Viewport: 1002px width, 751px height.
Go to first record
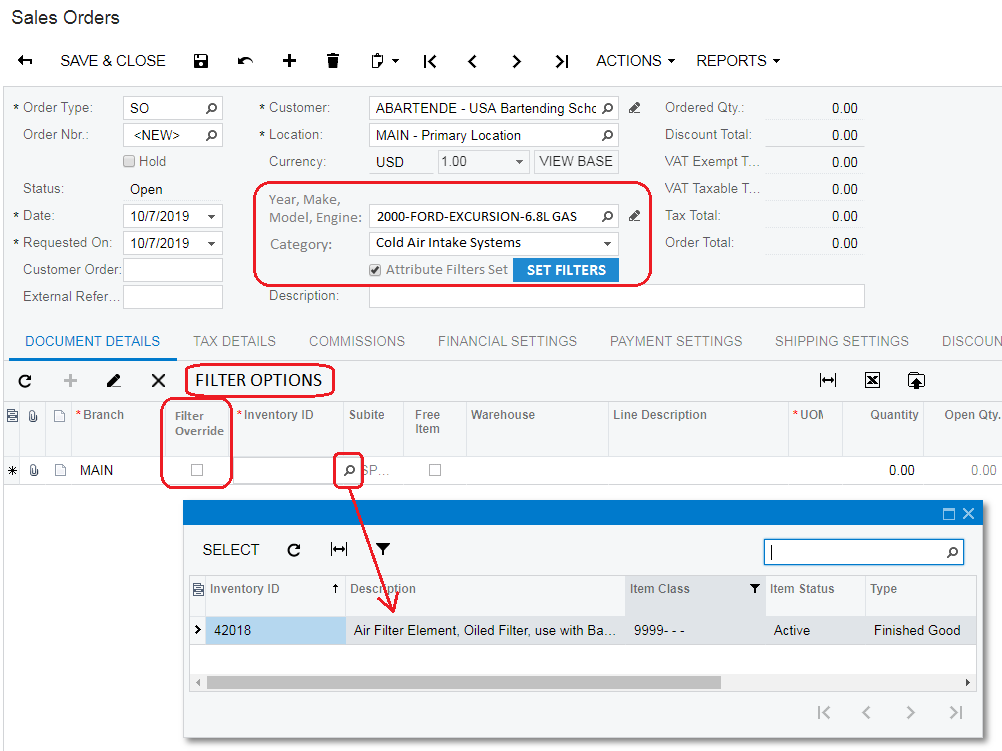pyautogui.click(x=430, y=61)
